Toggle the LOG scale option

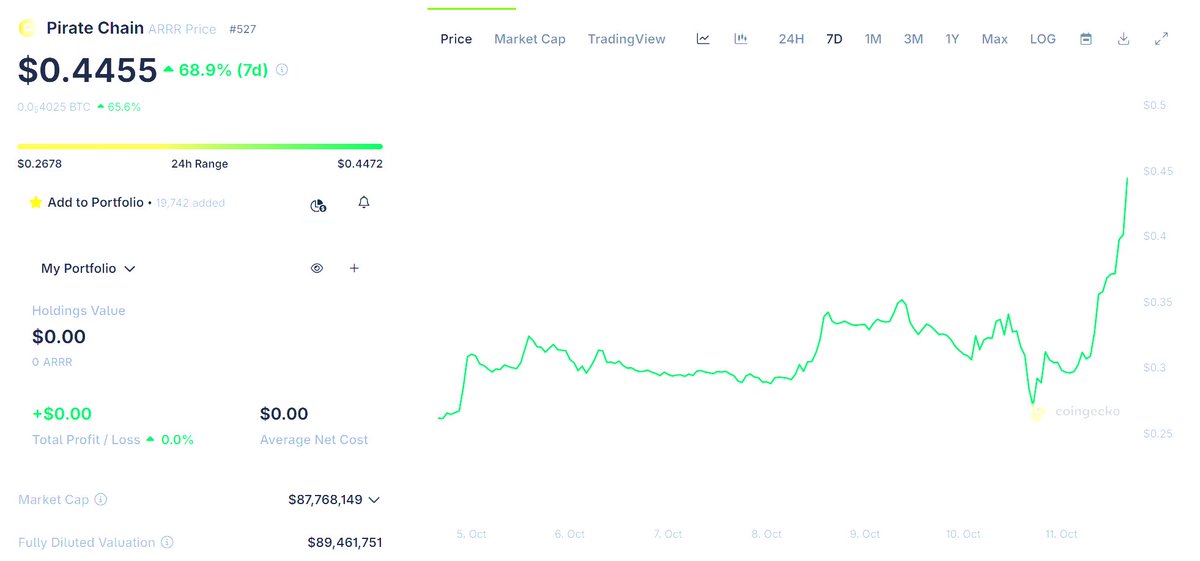tap(1043, 39)
